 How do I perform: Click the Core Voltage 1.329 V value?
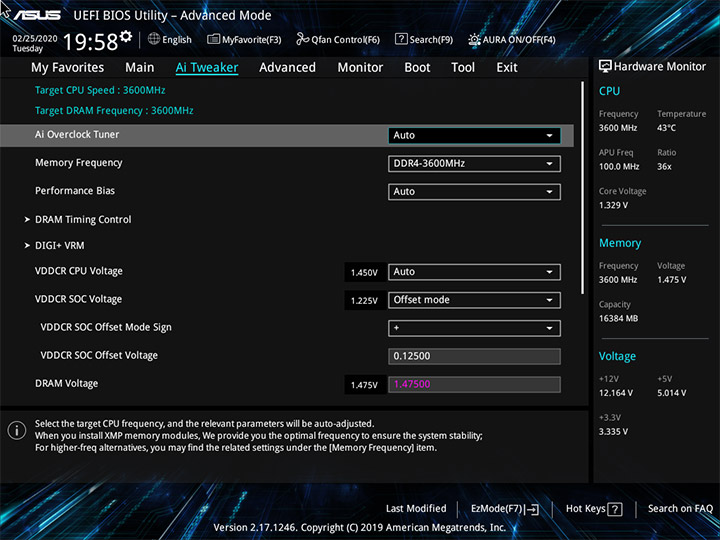[x=613, y=205]
